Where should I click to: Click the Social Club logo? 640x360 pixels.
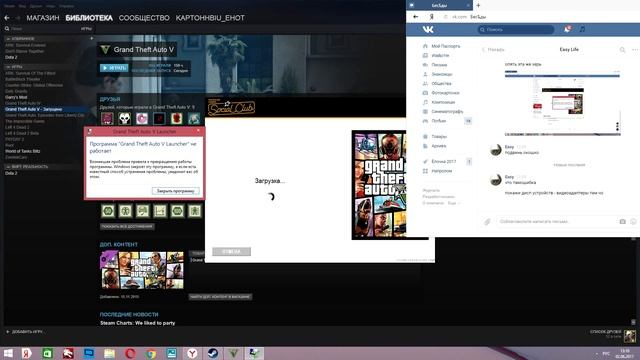pos(231,107)
